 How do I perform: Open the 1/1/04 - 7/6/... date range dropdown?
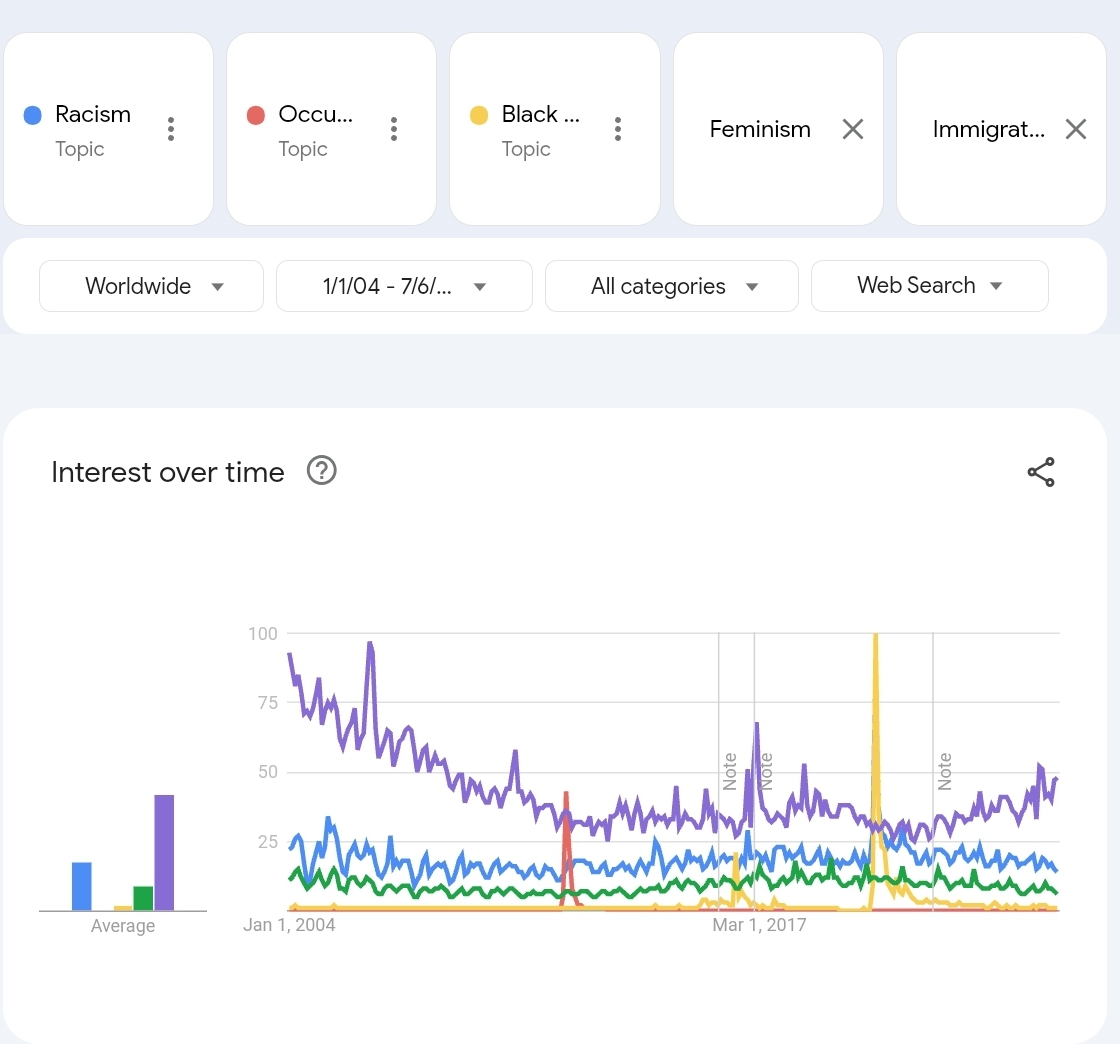404,286
